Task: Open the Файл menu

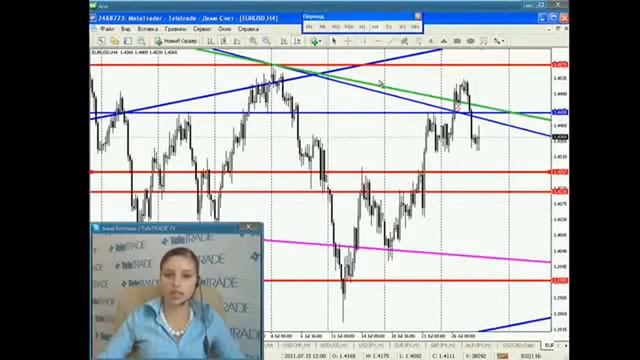Action: pos(107,29)
